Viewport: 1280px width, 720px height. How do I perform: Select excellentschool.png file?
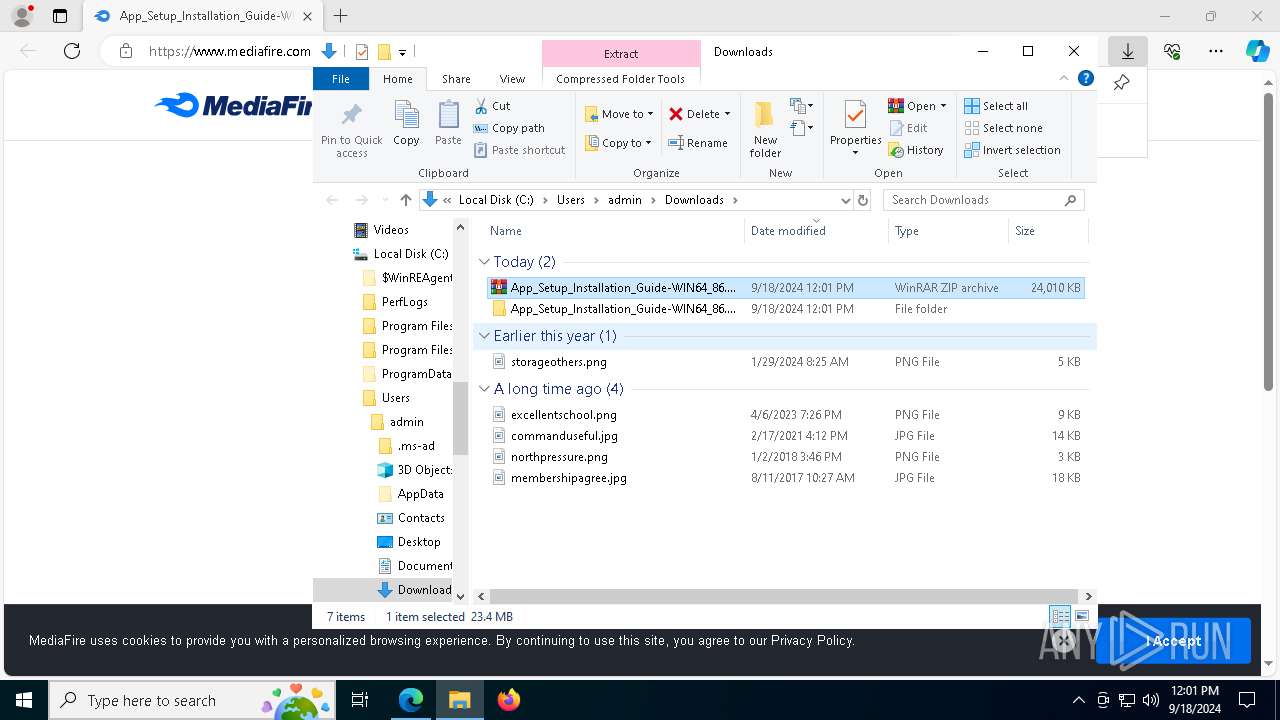coord(786,415)
